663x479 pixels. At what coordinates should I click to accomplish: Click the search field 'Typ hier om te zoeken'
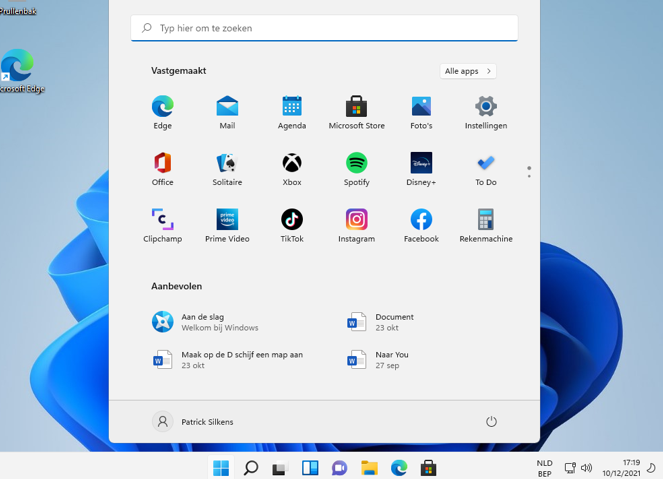[x=324, y=28]
